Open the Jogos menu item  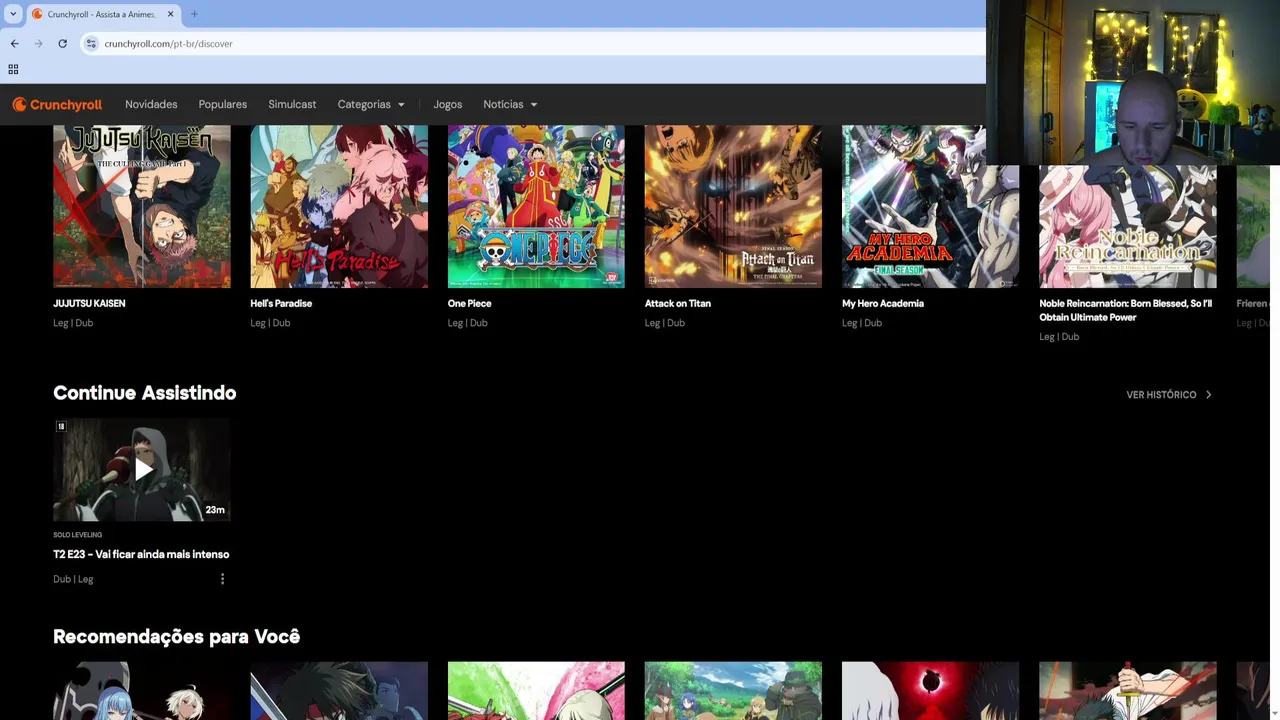tap(447, 104)
